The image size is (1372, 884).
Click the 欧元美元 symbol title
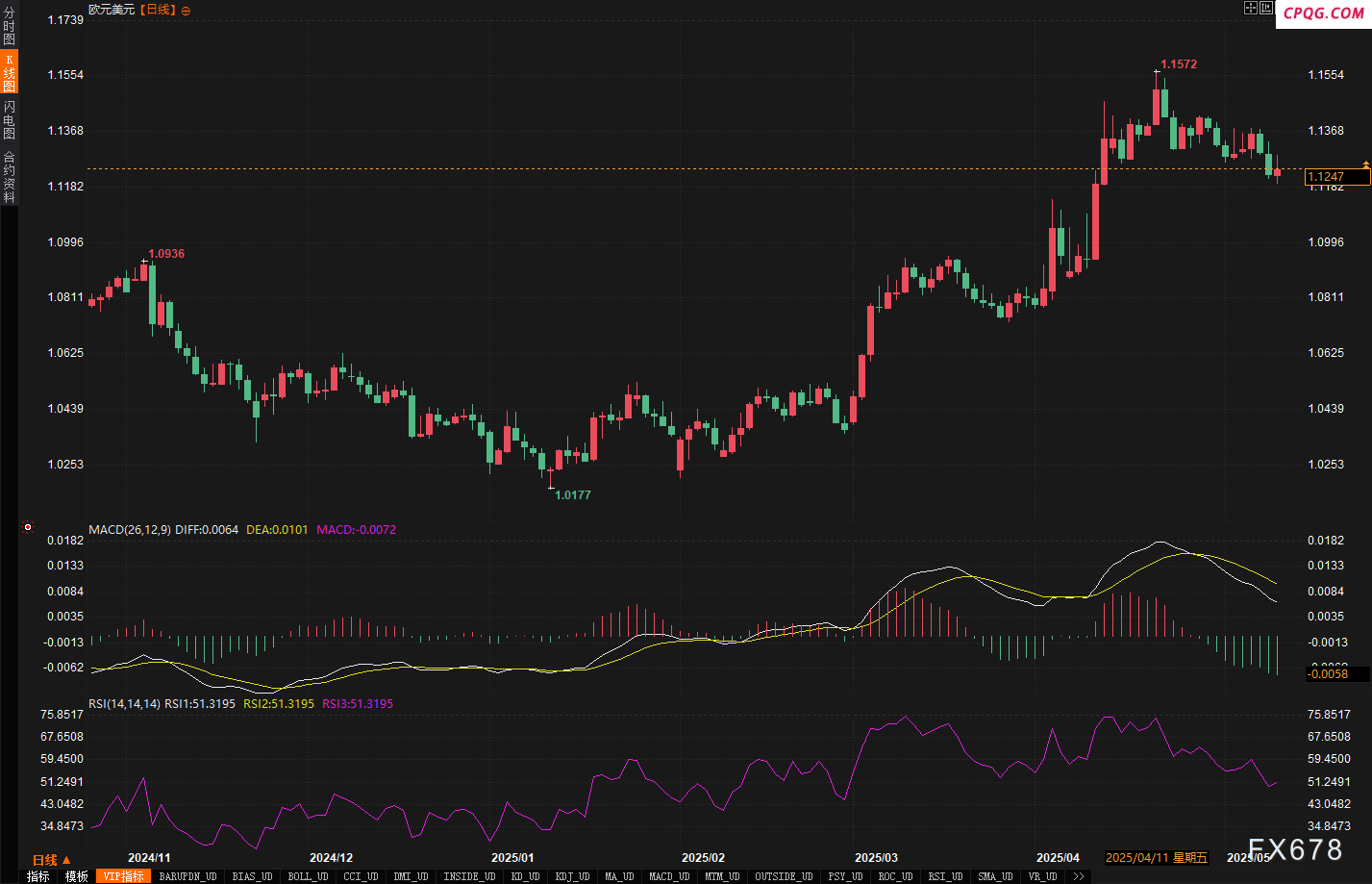coord(112,10)
